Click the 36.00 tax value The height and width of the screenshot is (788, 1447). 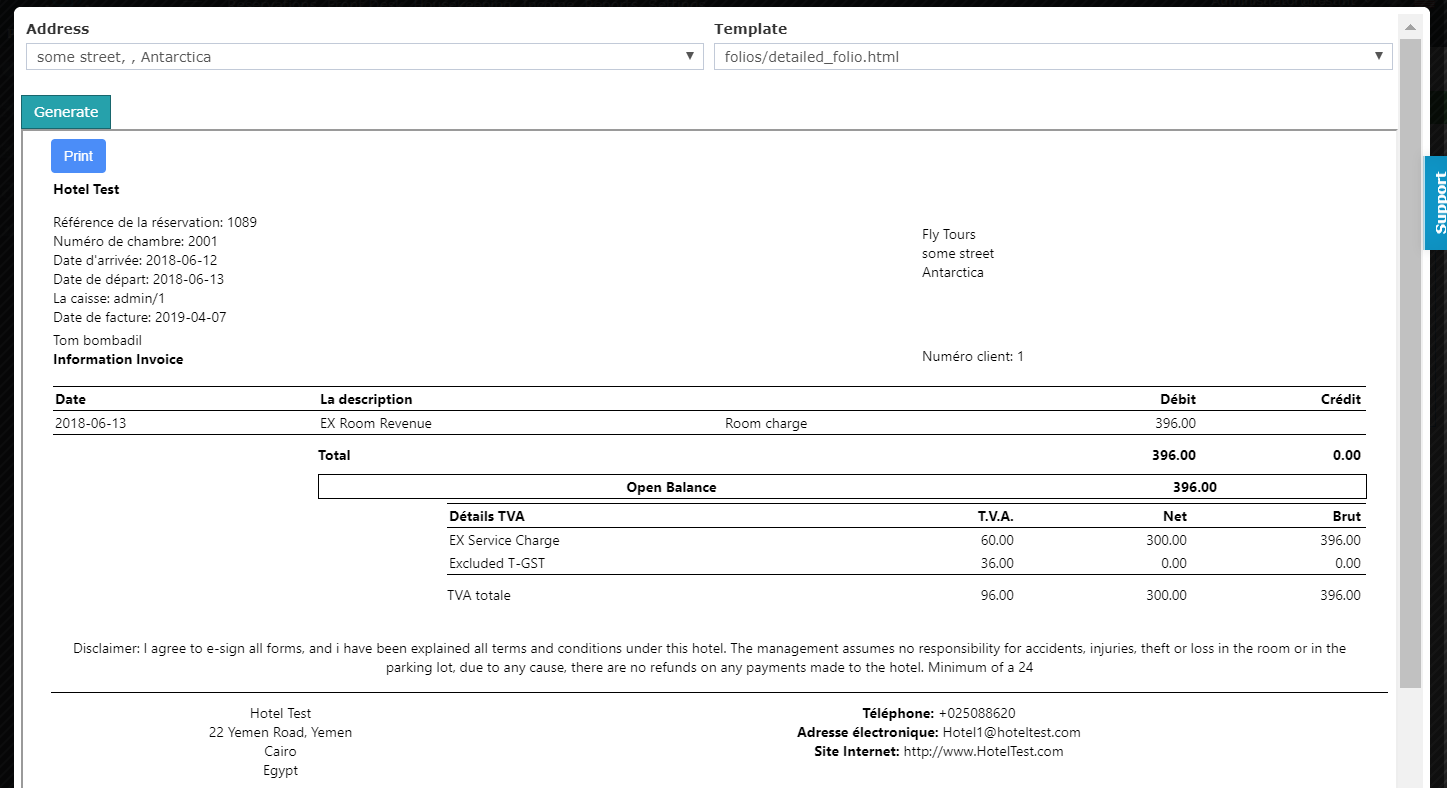(x=997, y=563)
